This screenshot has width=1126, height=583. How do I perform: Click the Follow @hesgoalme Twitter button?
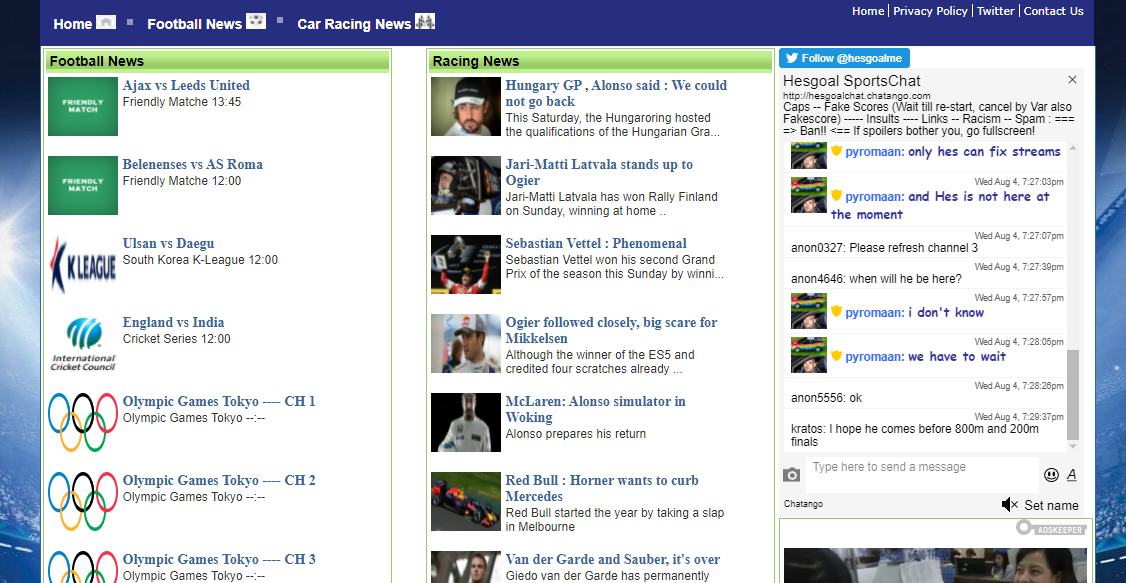[x=844, y=58]
